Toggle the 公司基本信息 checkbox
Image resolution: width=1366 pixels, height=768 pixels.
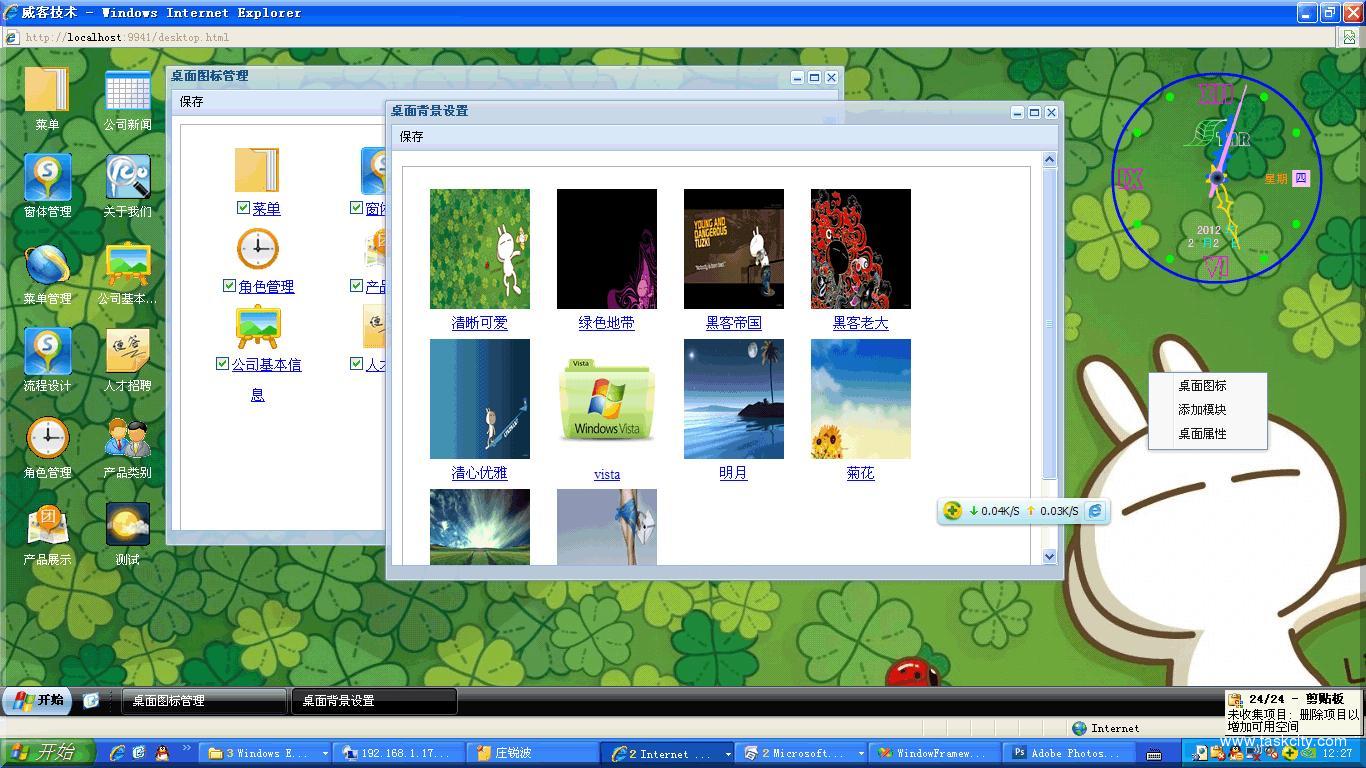point(222,364)
